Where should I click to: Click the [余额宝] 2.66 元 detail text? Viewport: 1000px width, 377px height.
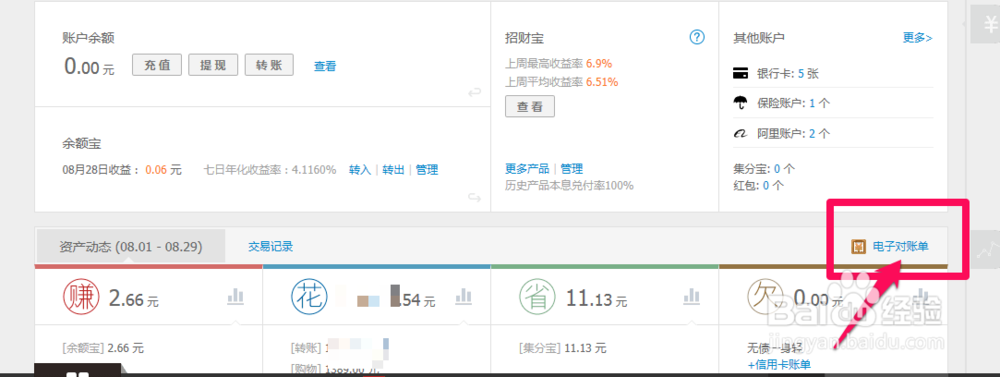tap(103, 348)
